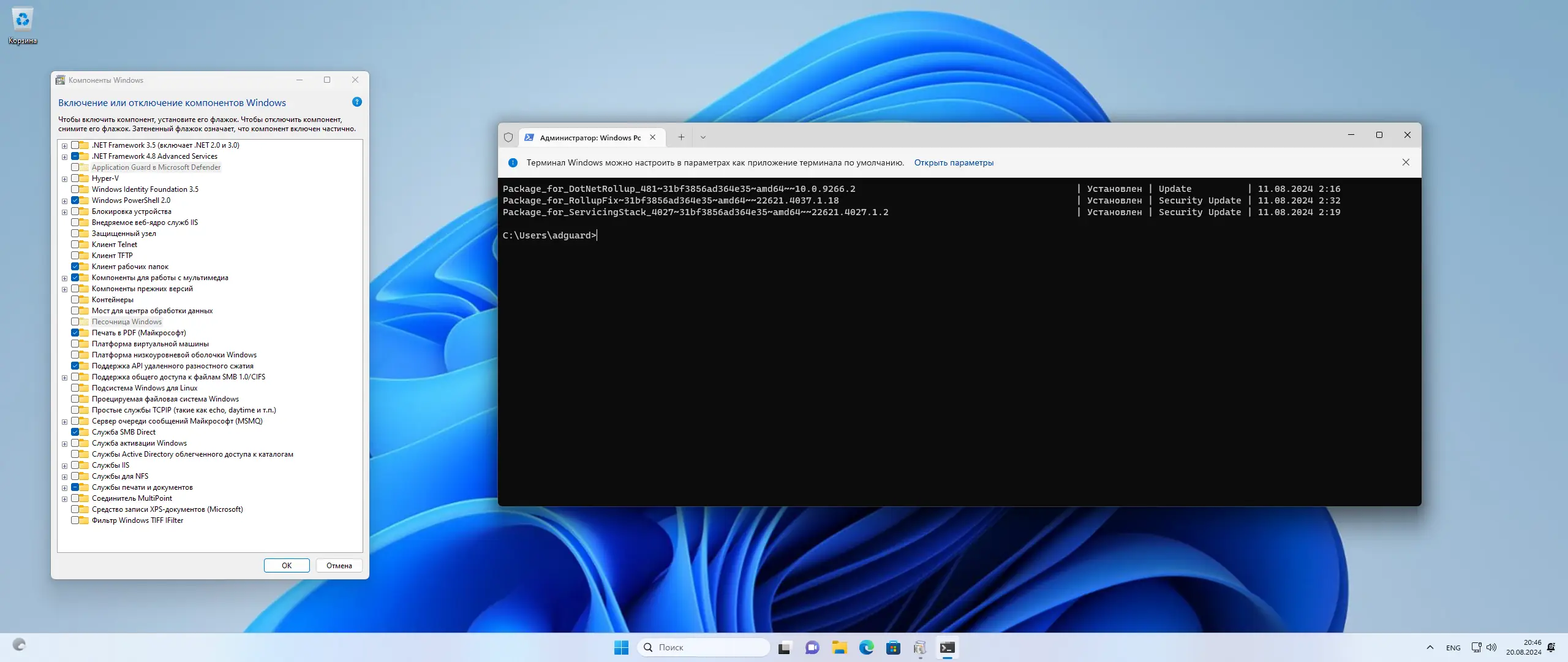Click the blue help question mark icon
Image resolution: width=1568 pixels, height=662 pixels.
pos(357,102)
